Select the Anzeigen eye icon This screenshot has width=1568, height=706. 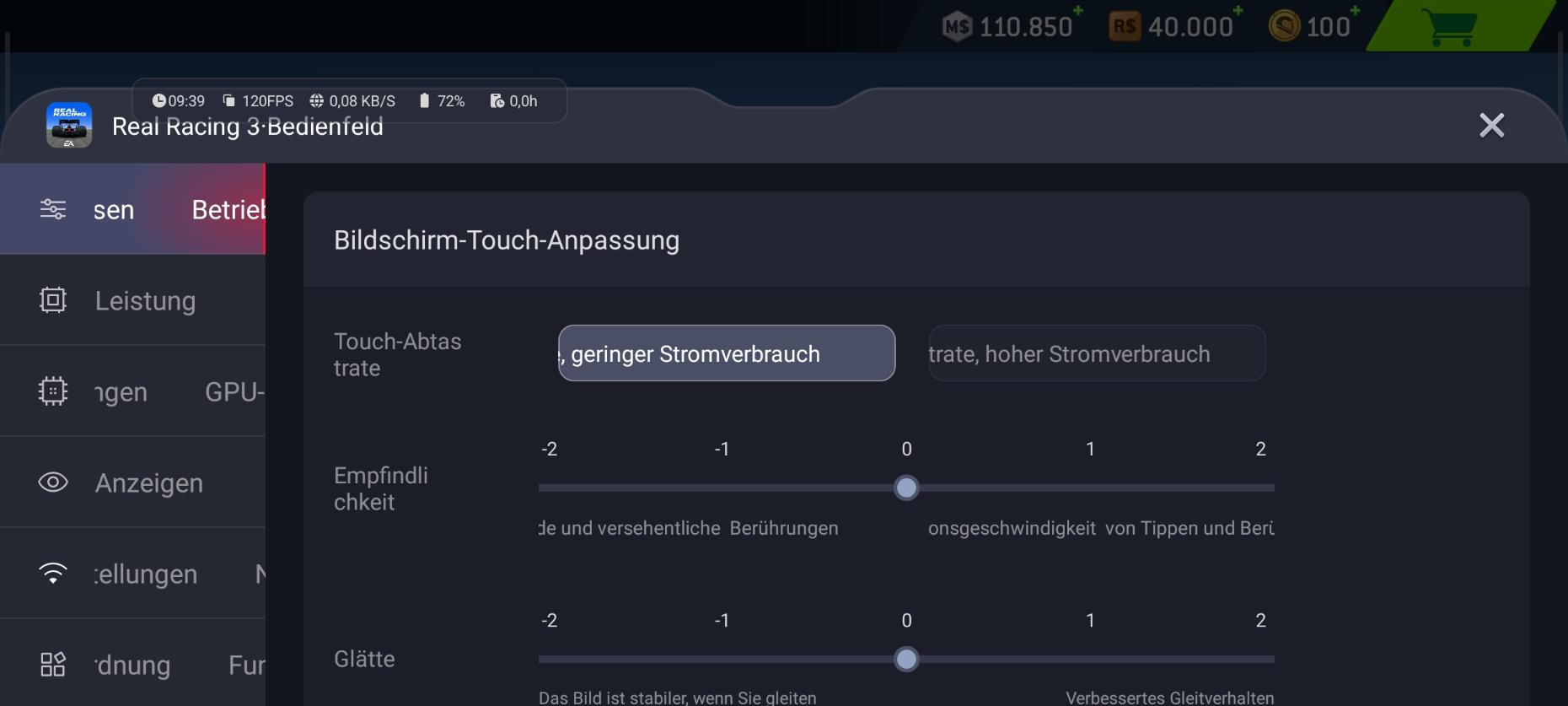[x=53, y=482]
